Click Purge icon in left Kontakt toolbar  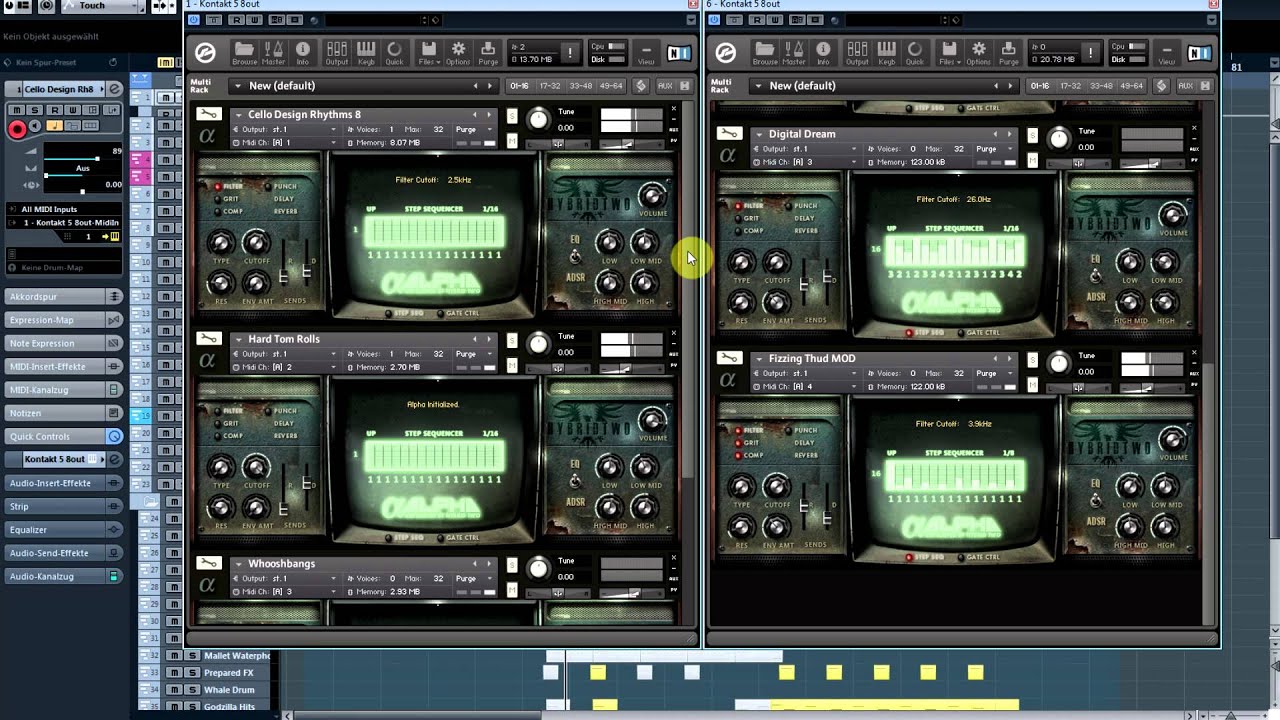click(488, 53)
